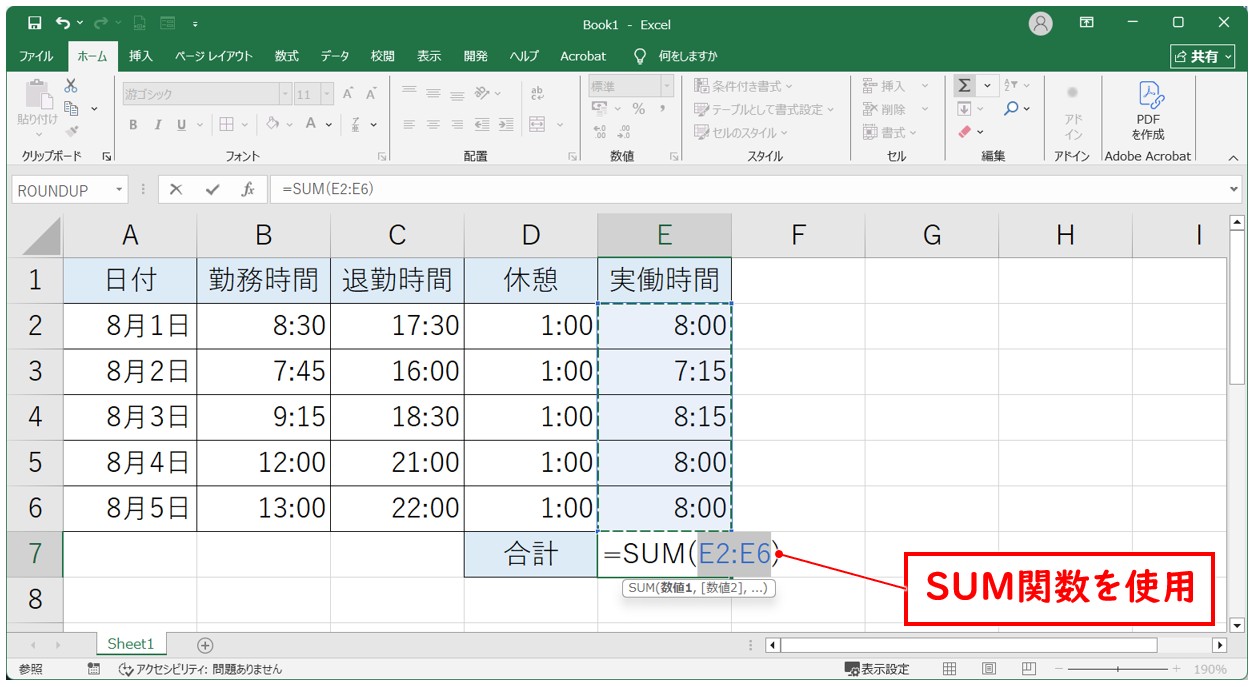The width and height of the screenshot is (1255, 687).
Task: Copy using the clipboard copy icon
Action: [x=71, y=108]
